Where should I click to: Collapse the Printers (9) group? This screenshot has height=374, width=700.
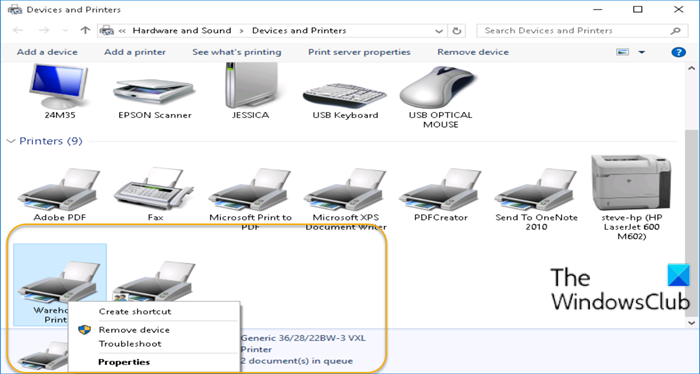11,141
